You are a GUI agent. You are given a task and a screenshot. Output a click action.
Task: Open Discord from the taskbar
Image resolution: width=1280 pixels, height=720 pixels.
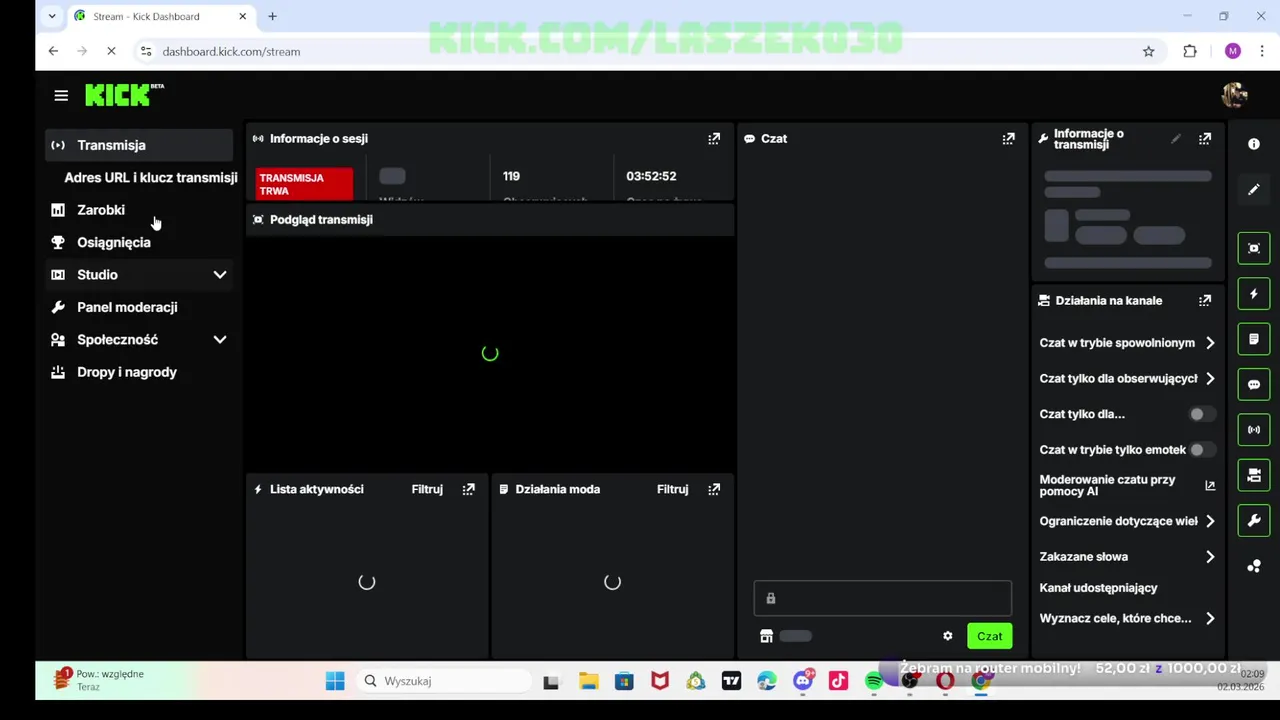pos(803,681)
